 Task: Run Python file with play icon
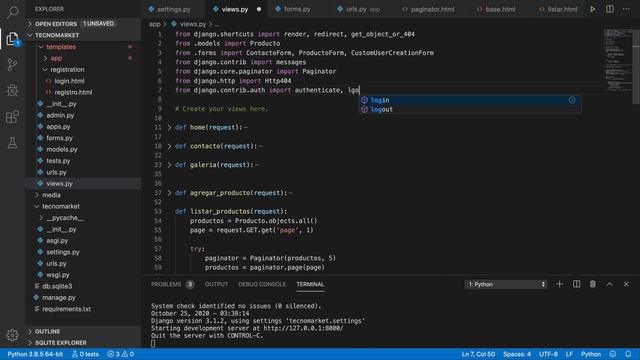593,9
